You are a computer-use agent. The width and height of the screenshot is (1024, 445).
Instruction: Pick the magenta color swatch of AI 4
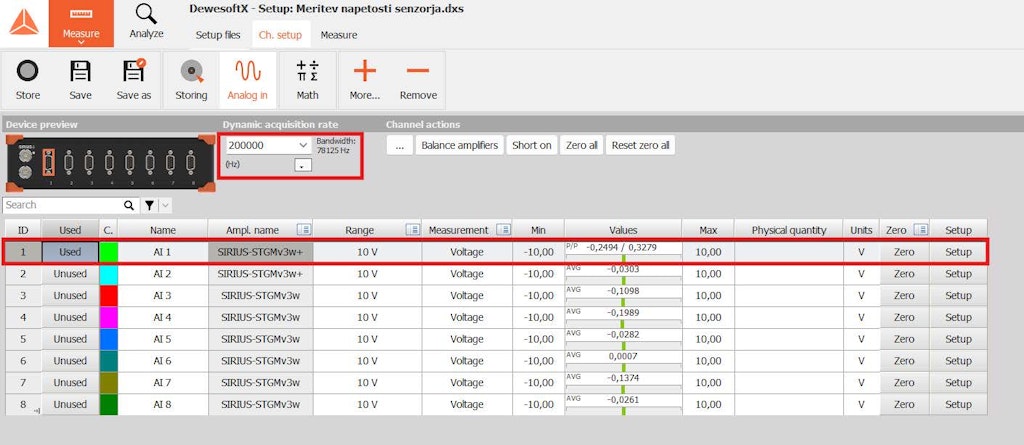(108, 317)
